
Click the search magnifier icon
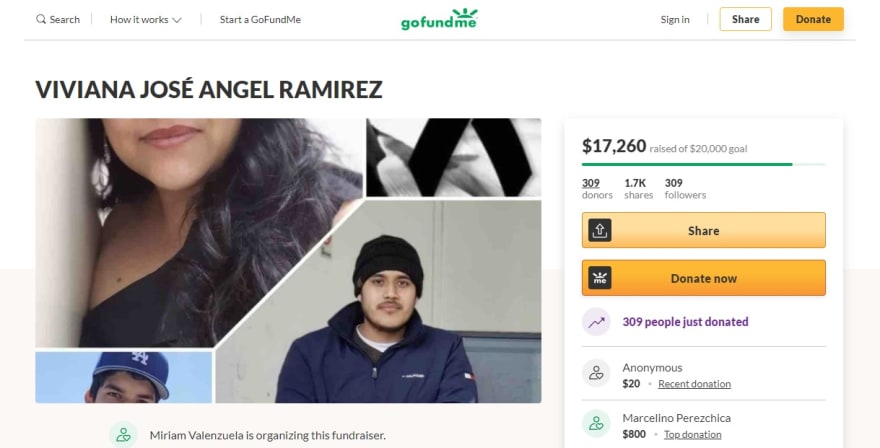pyautogui.click(x=41, y=20)
